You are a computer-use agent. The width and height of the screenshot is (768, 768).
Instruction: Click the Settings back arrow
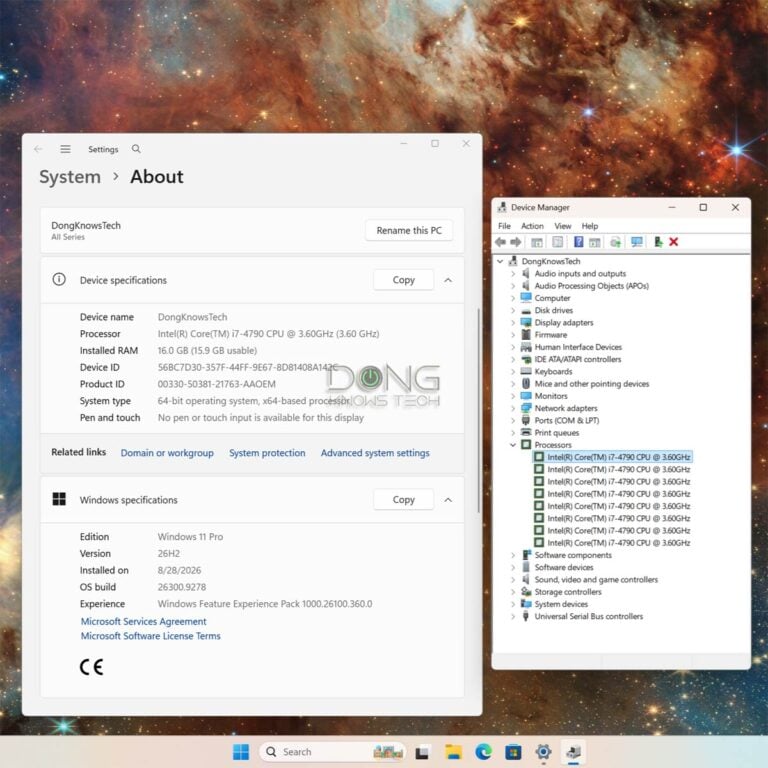click(38, 149)
